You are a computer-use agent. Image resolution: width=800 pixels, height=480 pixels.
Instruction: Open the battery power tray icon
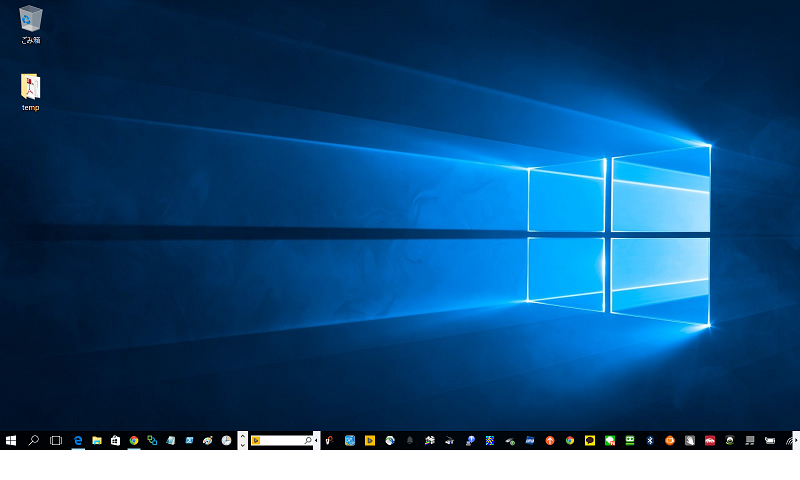tap(770, 440)
